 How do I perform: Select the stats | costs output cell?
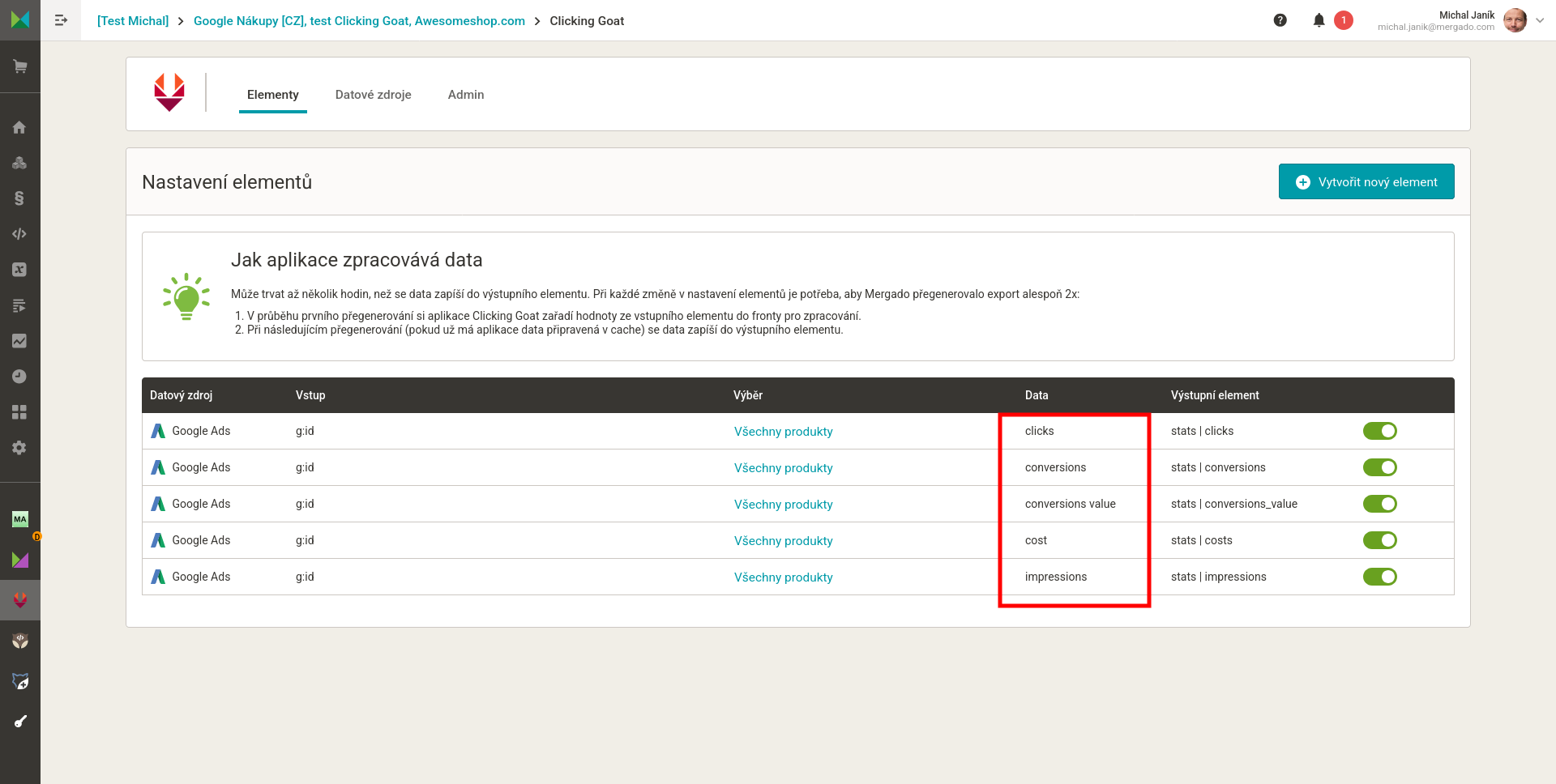coord(1202,540)
